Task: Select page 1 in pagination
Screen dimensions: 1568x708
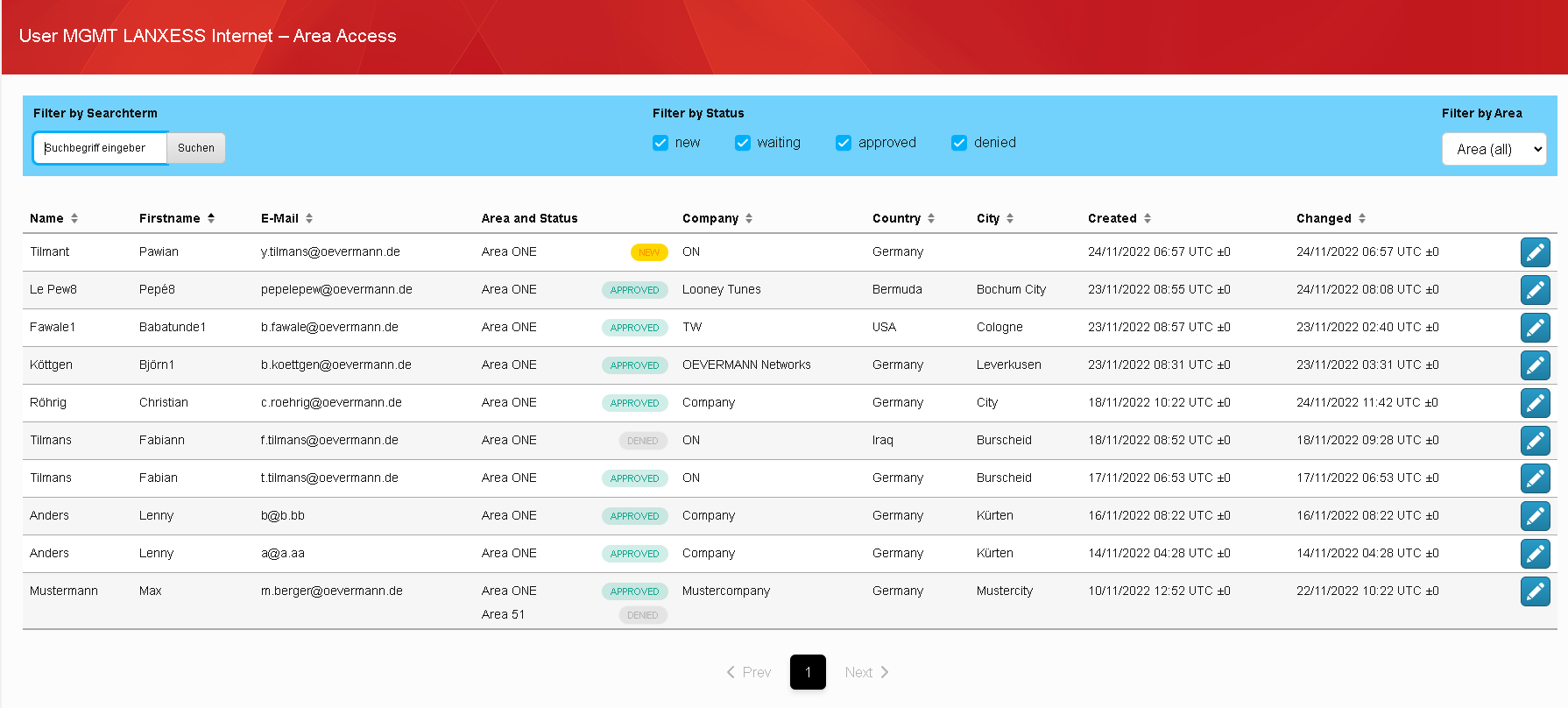Action: pyautogui.click(x=808, y=672)
